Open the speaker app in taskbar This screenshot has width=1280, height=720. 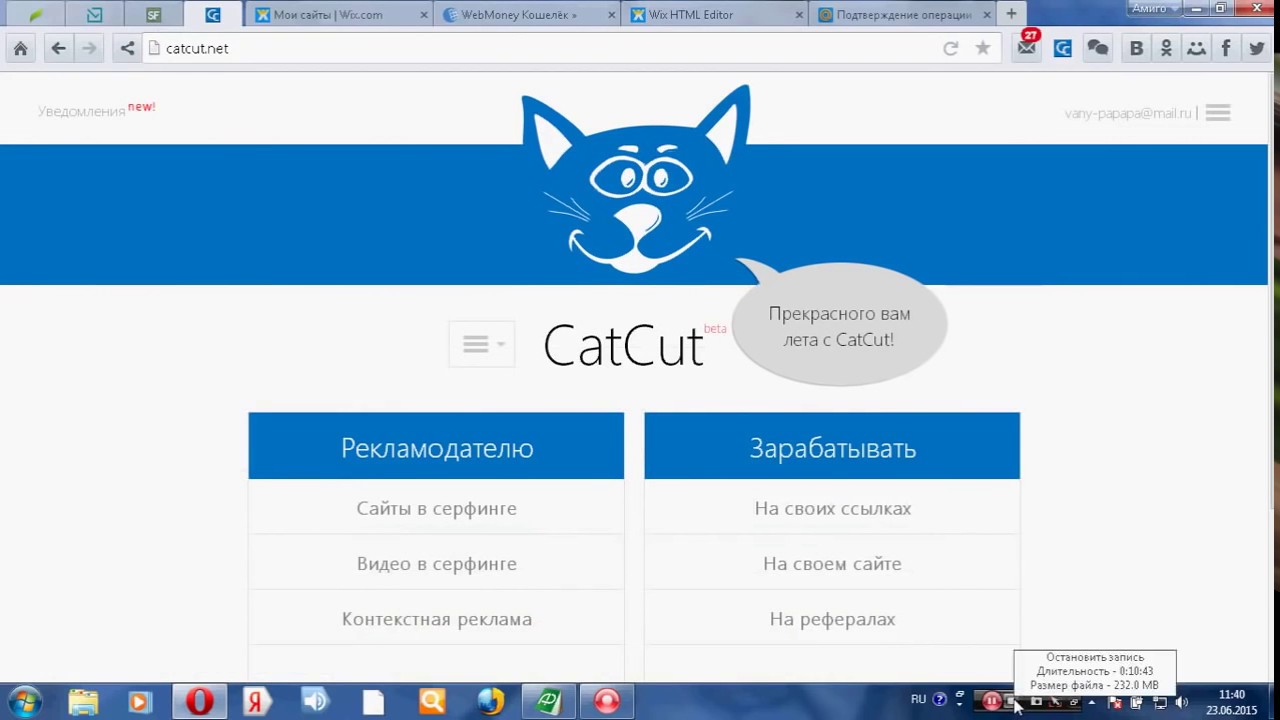click(315, 702)
